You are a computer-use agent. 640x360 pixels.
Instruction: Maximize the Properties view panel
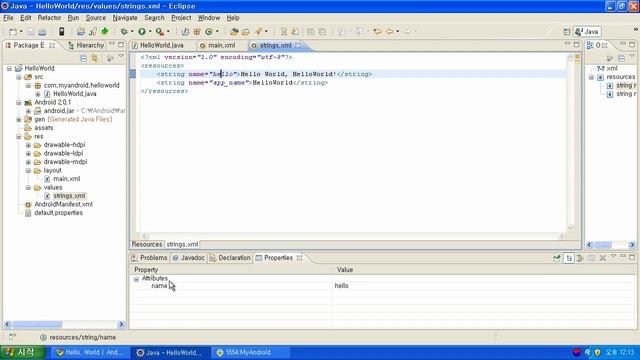tap(632, 257)
